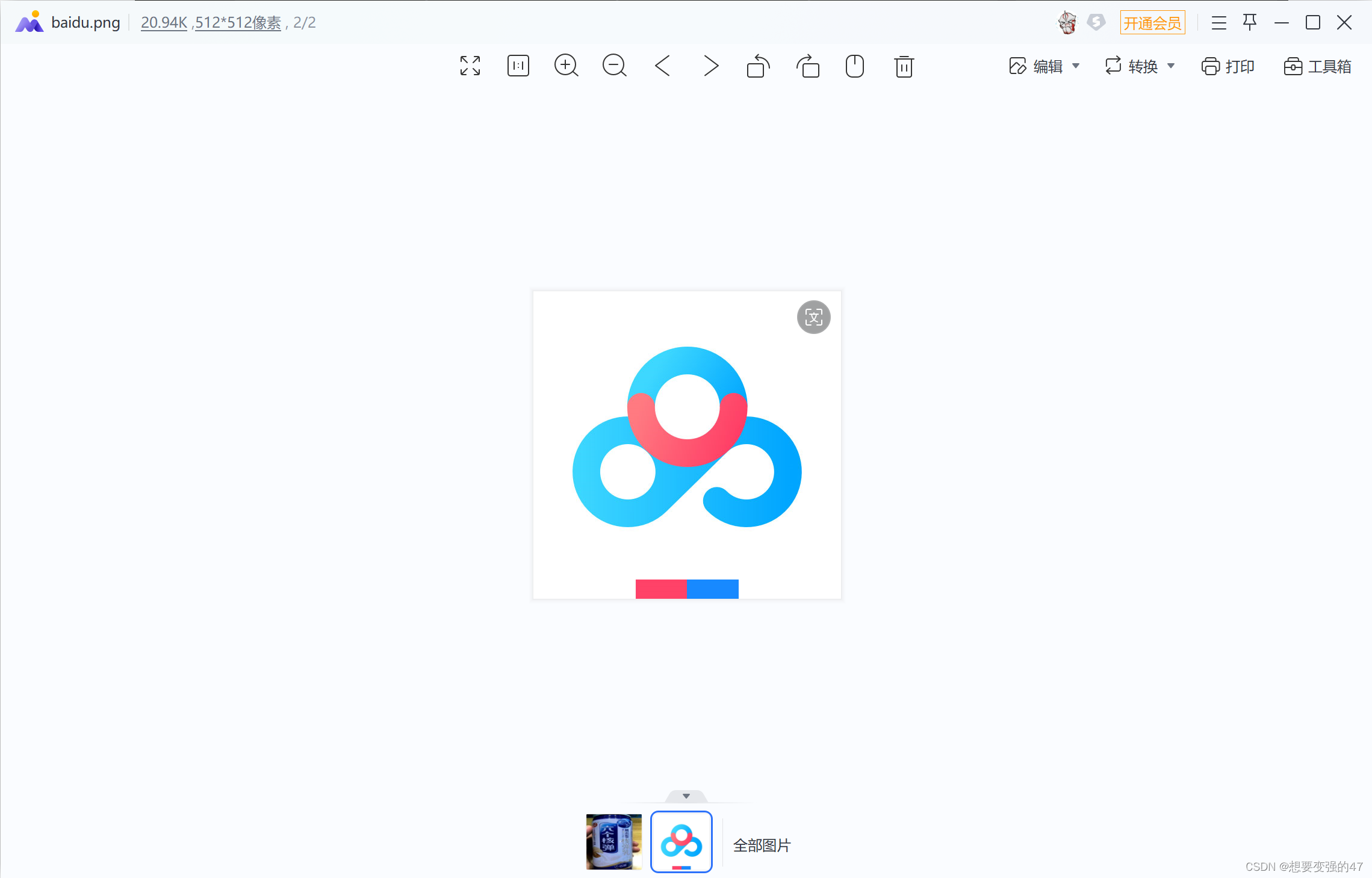This screenshot has height=878, width=1372.
Task: Open the hamburger main menu
Action: 1218,23
